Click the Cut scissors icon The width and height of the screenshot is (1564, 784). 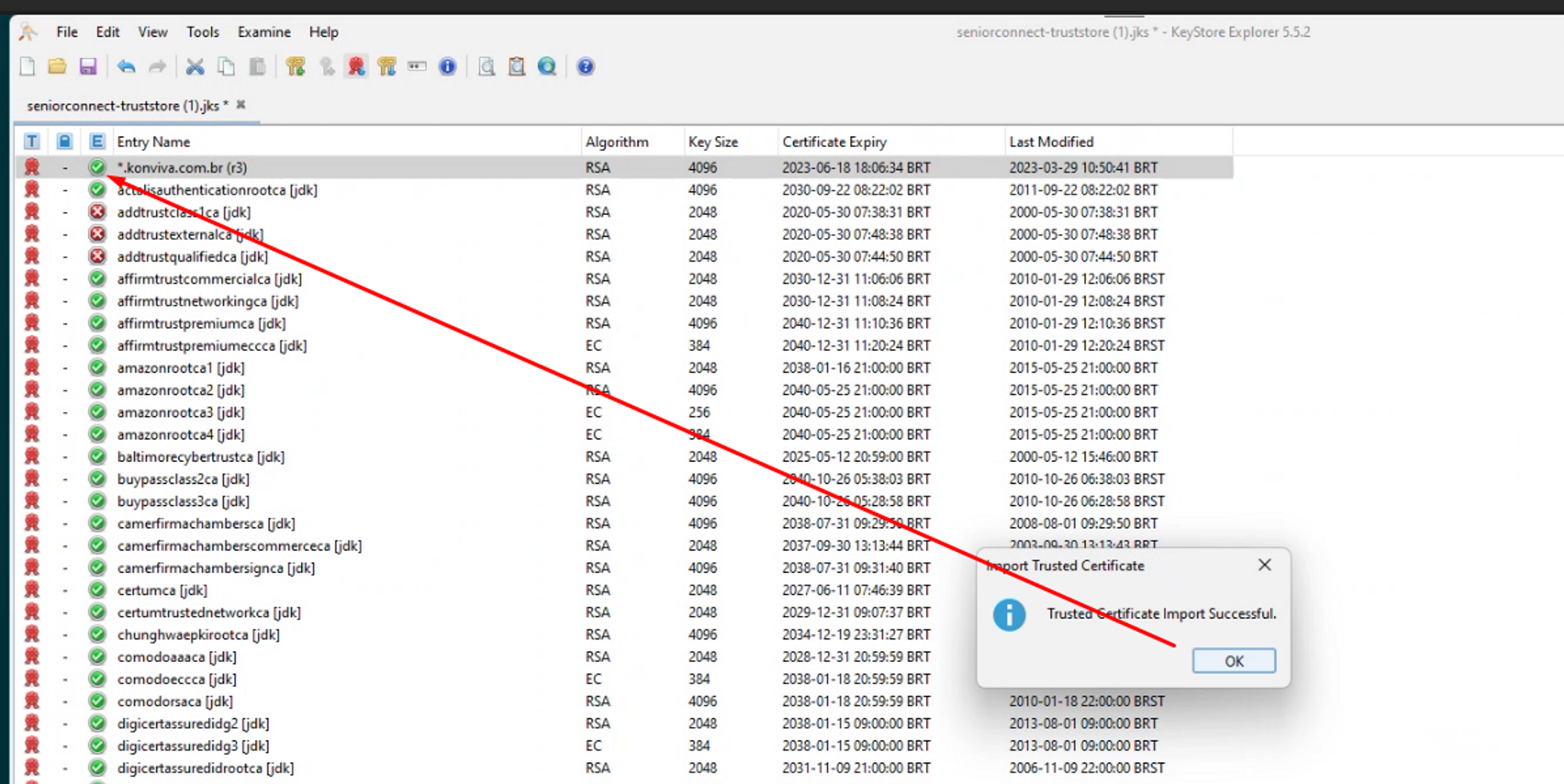coord(195,66)
